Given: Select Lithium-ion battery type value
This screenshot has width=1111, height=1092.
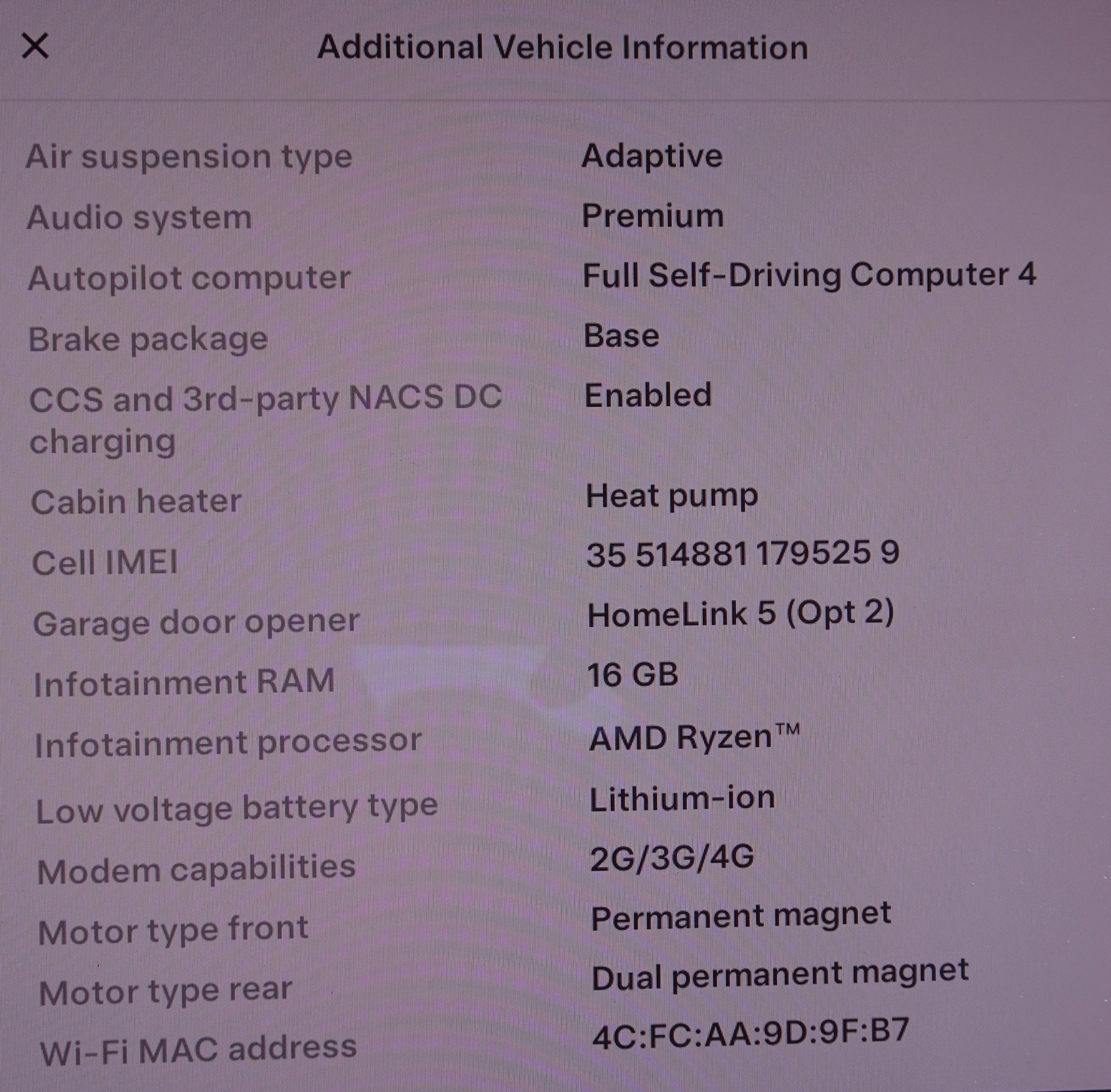Looking at the screenshot, I should tap(682, 799).
